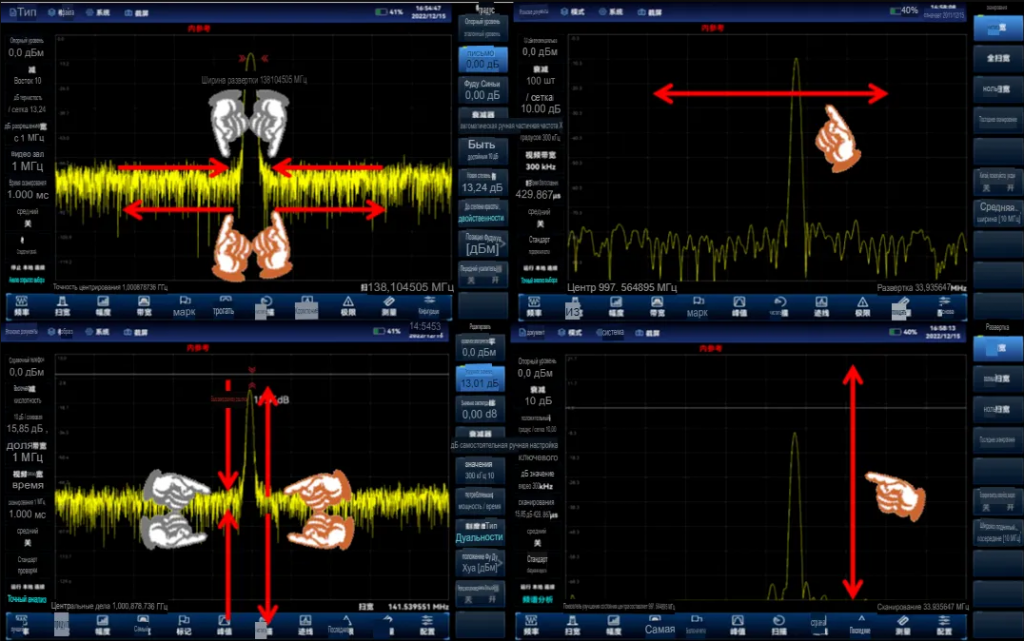This screenshot has height=641, width=1024.
Task: Select the full span softkey in top-right panel
Action: point(998,59)
